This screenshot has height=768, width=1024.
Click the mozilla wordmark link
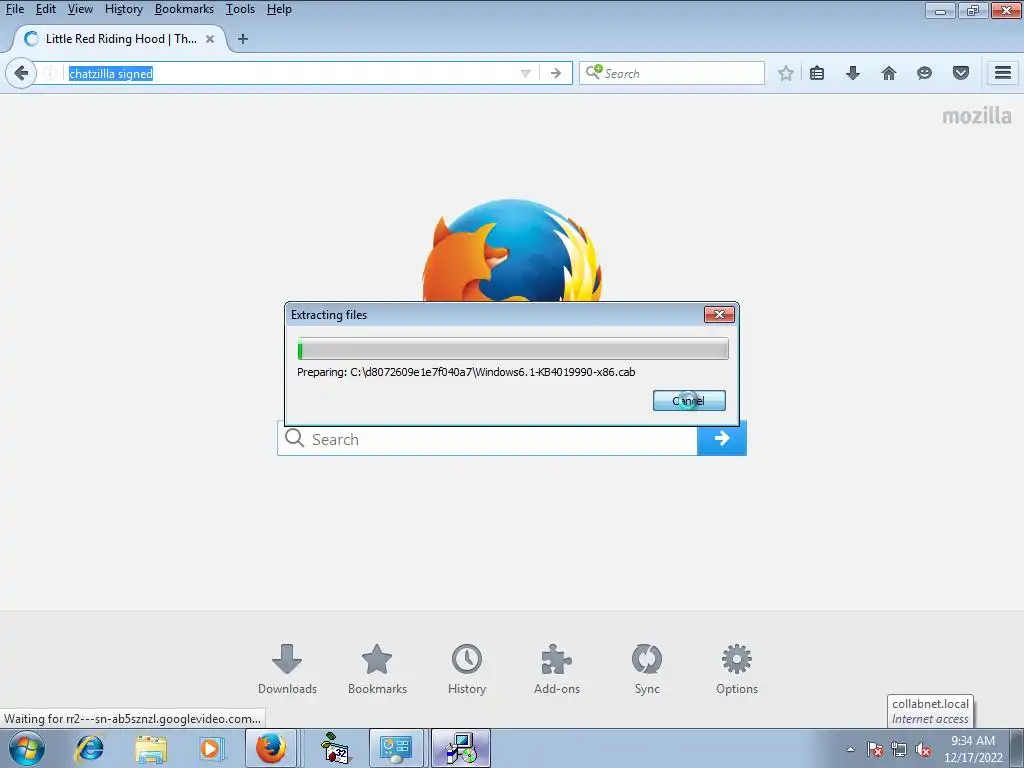976,116
